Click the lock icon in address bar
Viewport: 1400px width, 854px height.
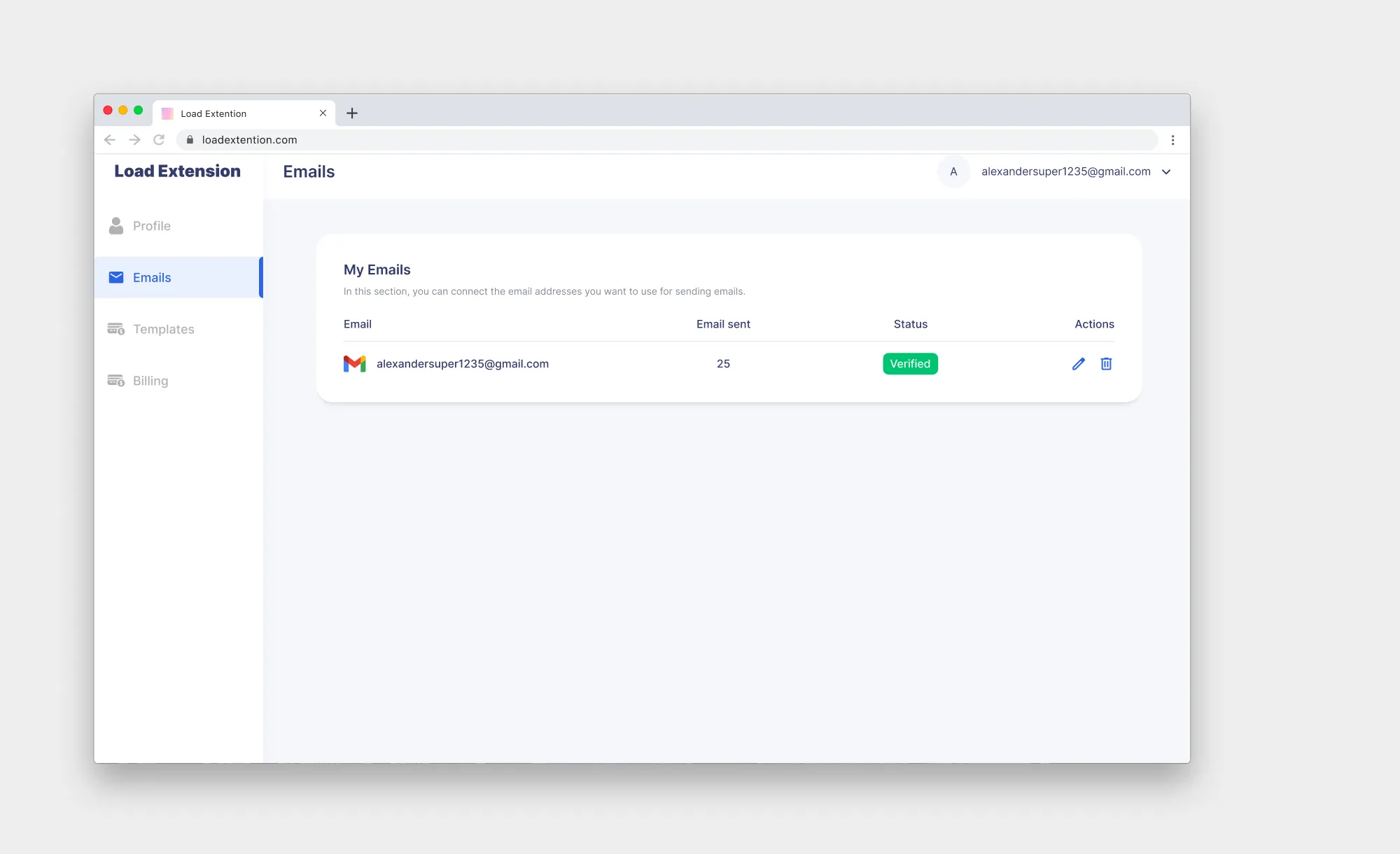click(190, 140)
